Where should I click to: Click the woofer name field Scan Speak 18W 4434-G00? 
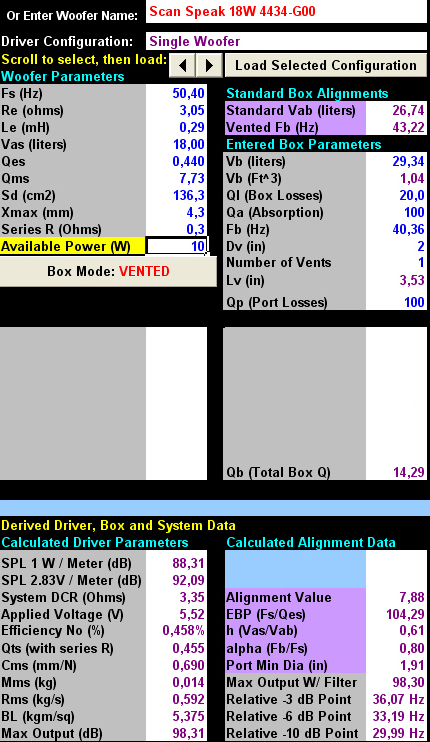[x=286, y=11]
